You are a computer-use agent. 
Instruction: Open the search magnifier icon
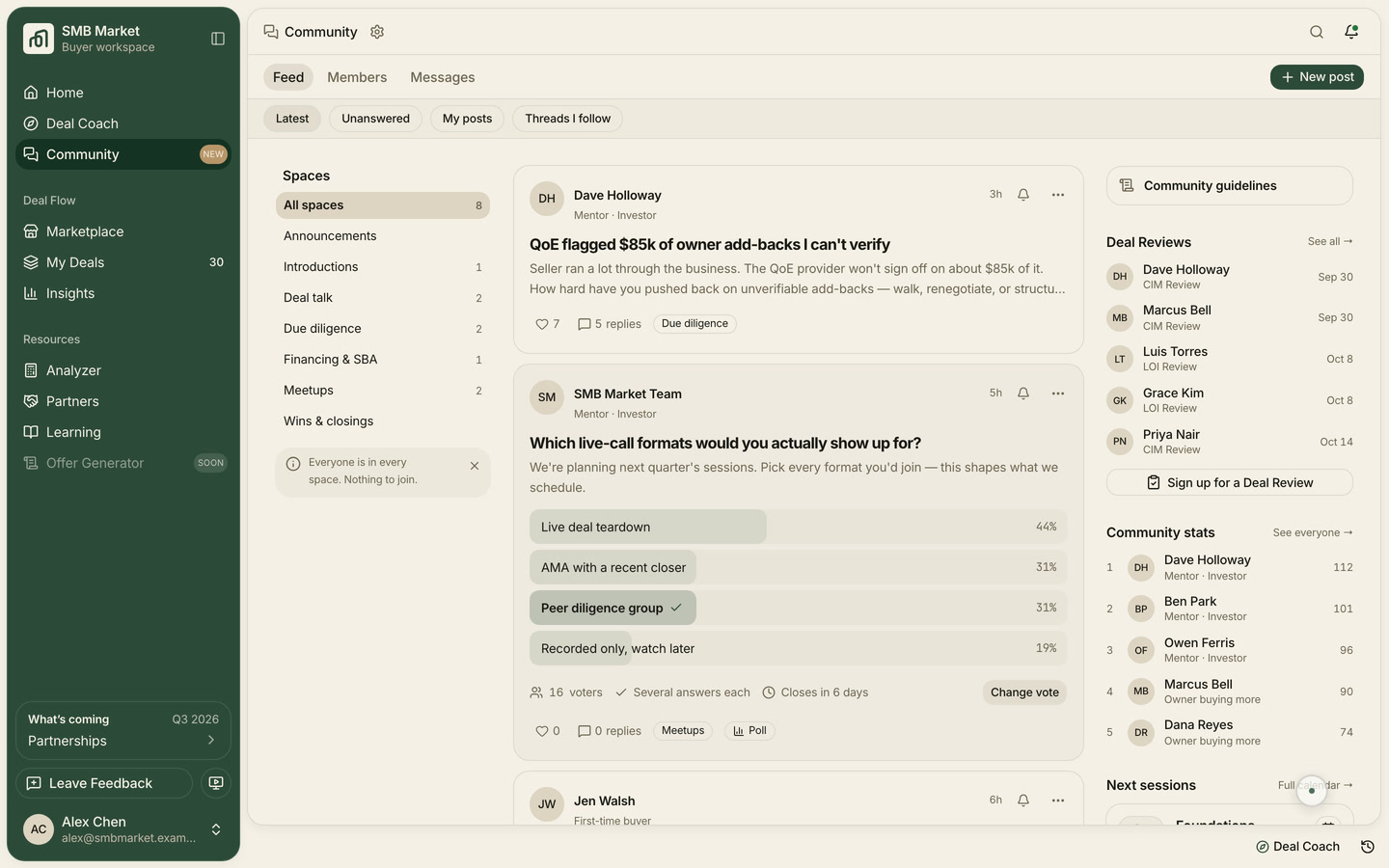tap(1317, 32)
